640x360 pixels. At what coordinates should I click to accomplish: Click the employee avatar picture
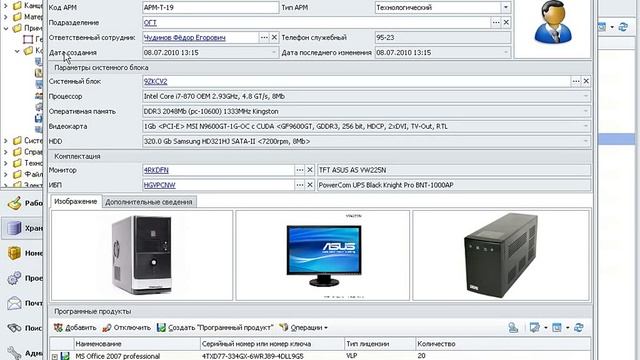(553, 22)
